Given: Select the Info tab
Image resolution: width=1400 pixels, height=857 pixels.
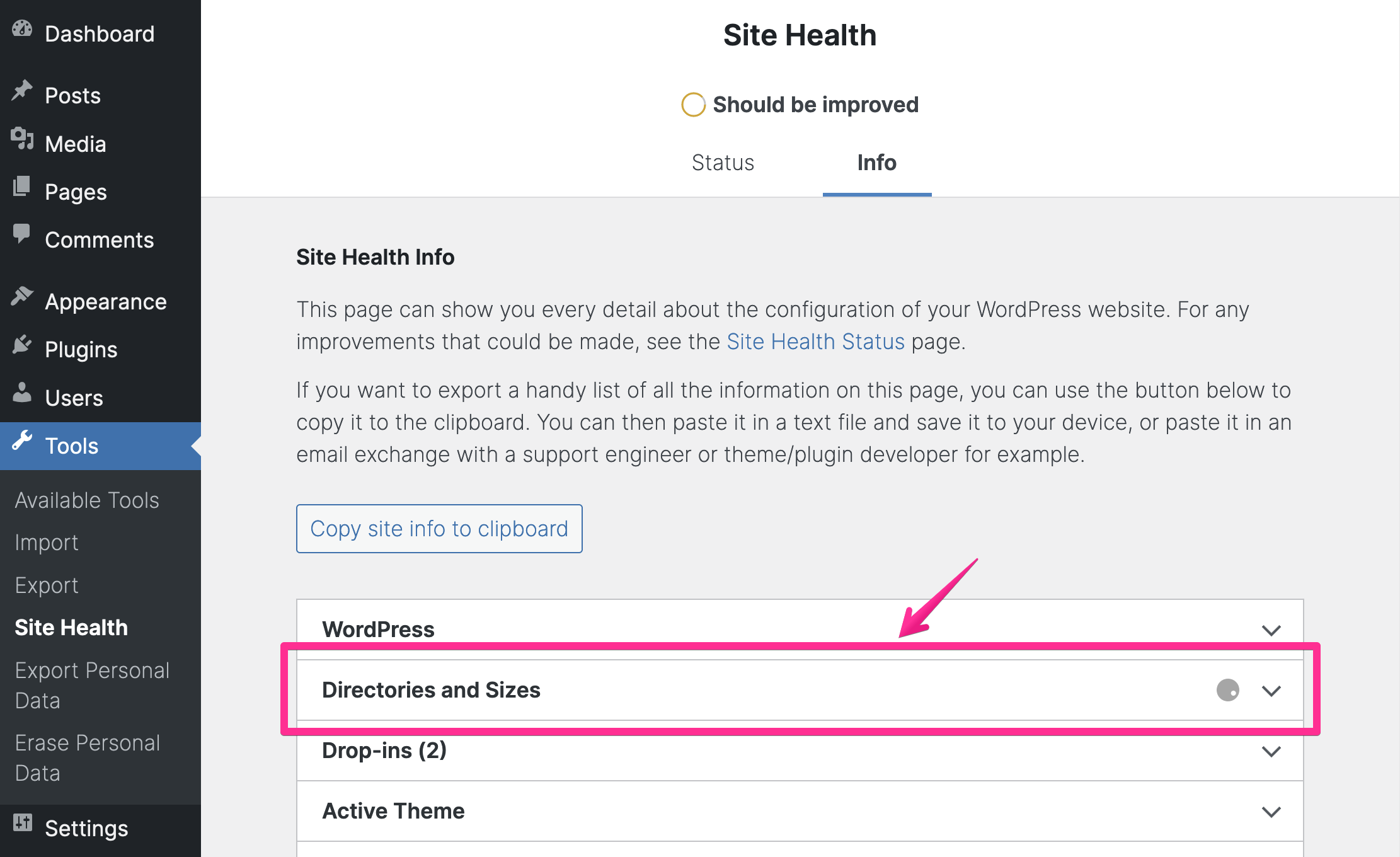Looking at the screenshot, I should pos(876,163).
